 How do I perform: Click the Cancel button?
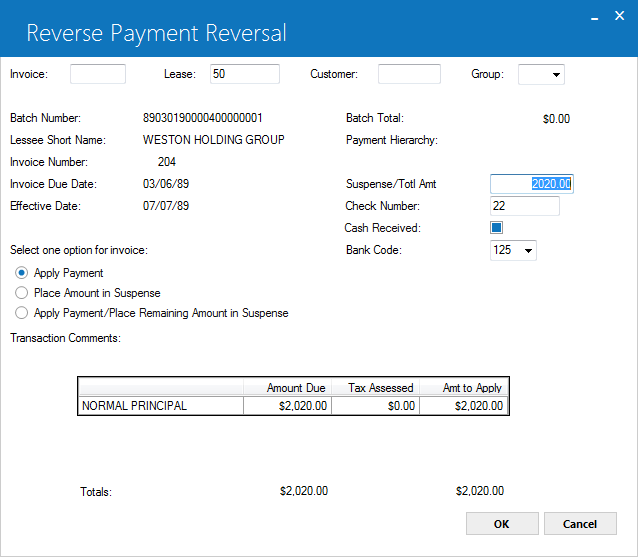coord(580,524)
